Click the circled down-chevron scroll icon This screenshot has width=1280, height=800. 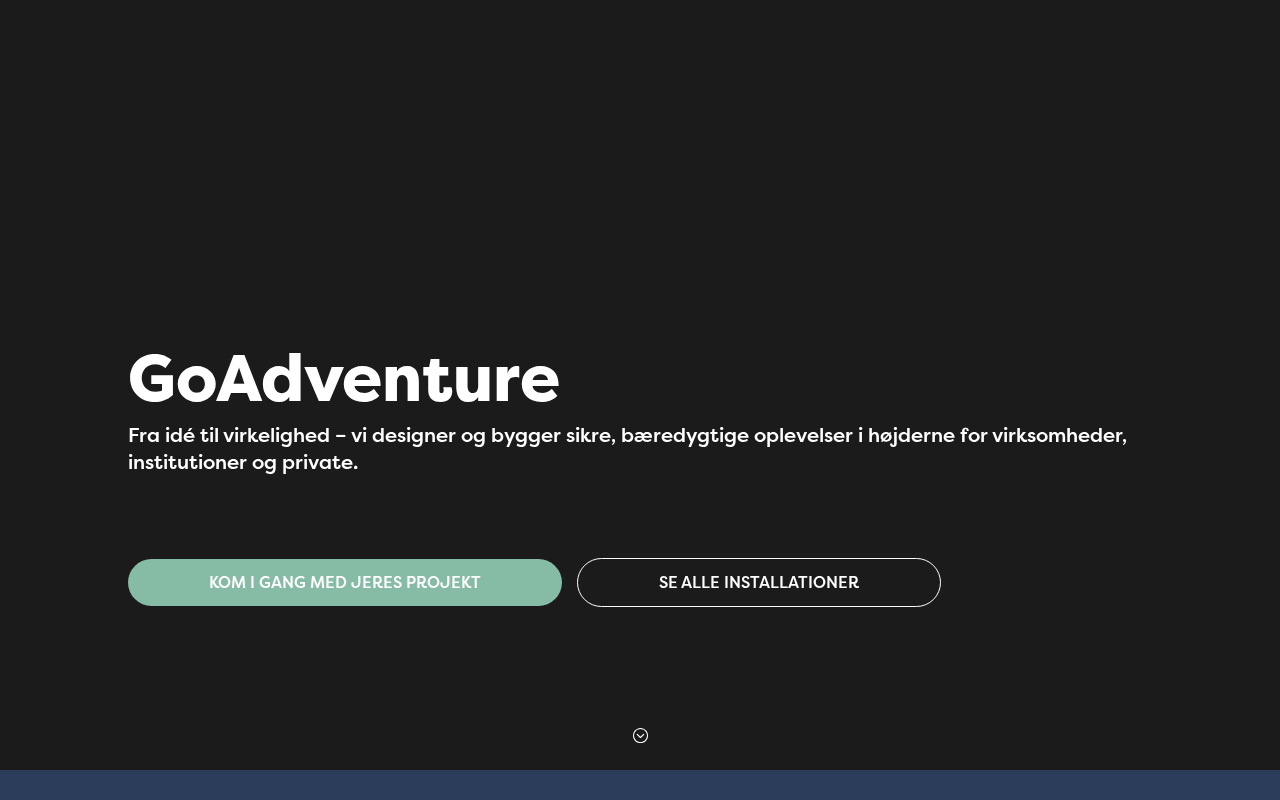coord(640,736)
